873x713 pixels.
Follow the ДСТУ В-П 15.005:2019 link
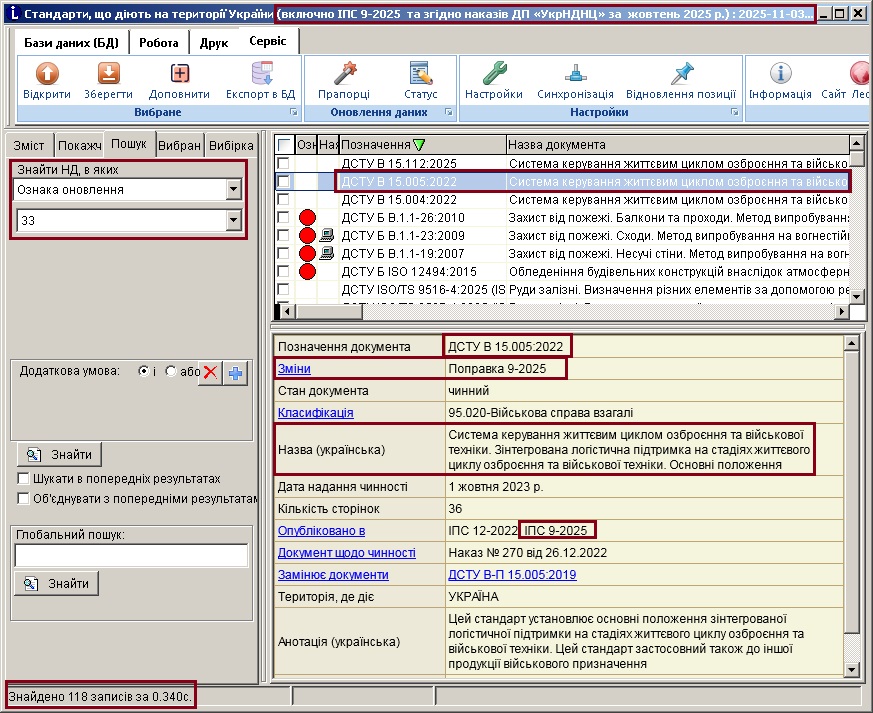point(512,575)
